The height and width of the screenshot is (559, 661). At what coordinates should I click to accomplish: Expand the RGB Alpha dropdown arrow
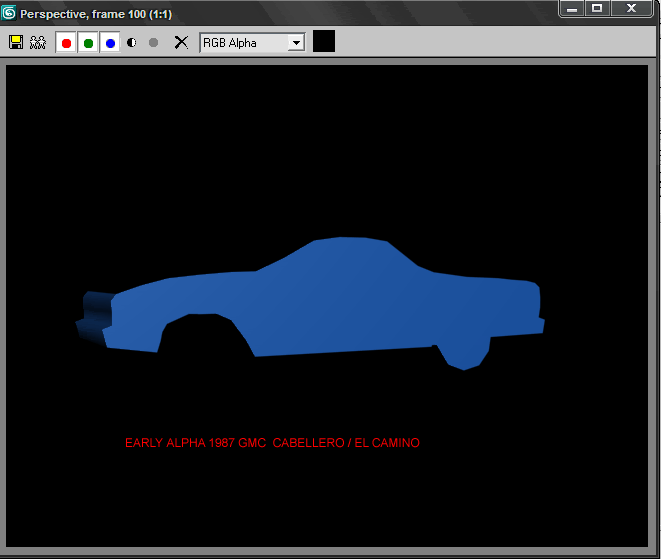click(296, 43)
